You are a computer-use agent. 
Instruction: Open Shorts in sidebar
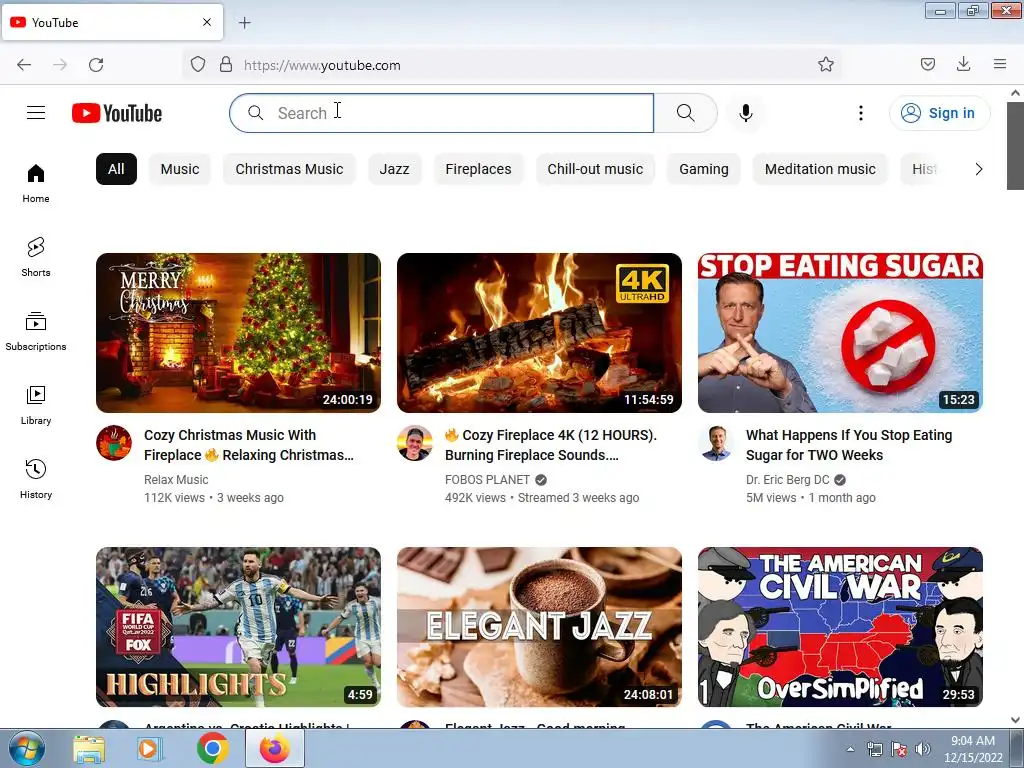point(36,257)
